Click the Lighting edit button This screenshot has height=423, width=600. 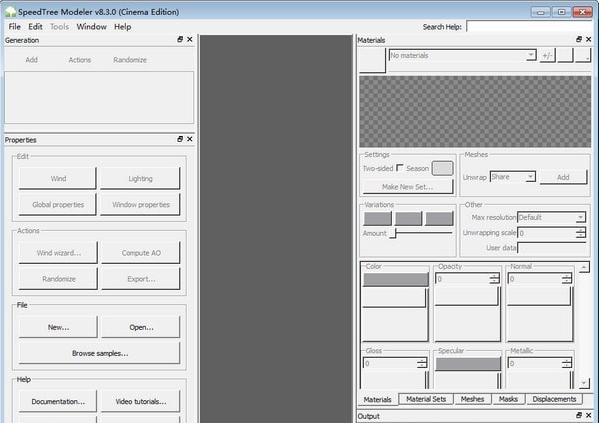pyautogui.click(x=140, y=178)
